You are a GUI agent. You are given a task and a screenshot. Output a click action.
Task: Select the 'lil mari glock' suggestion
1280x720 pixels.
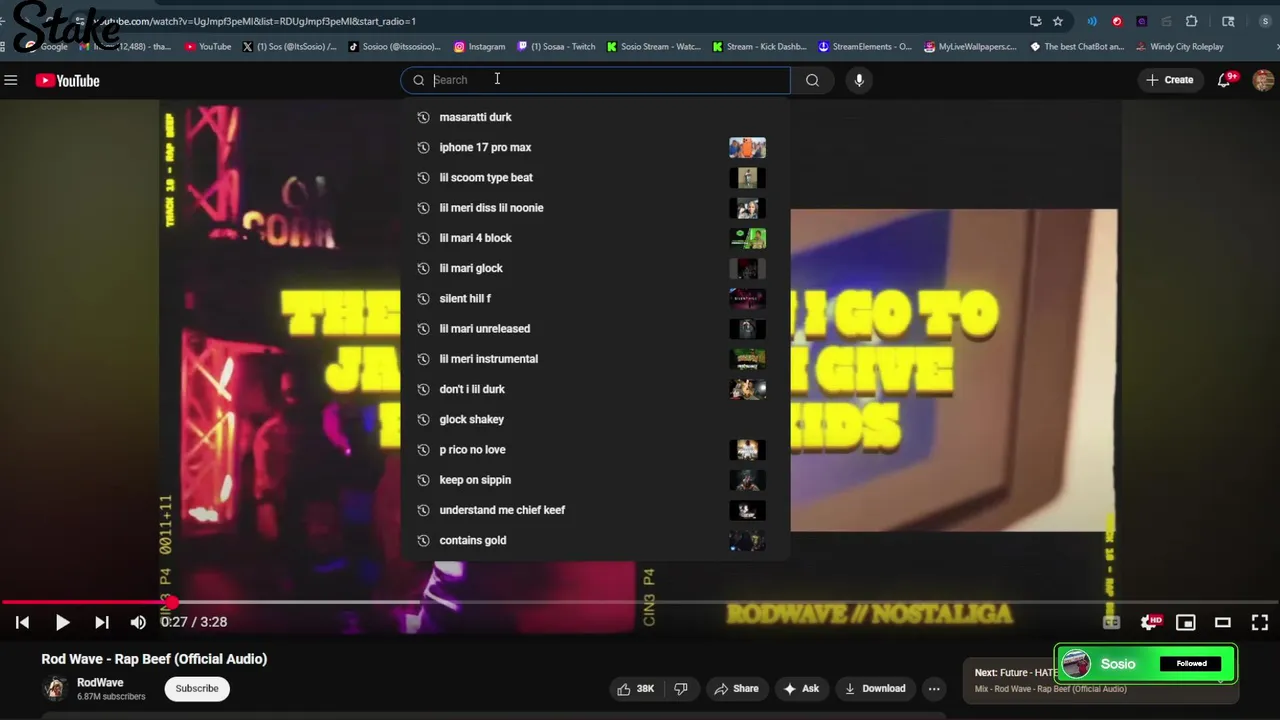point(595,268)
